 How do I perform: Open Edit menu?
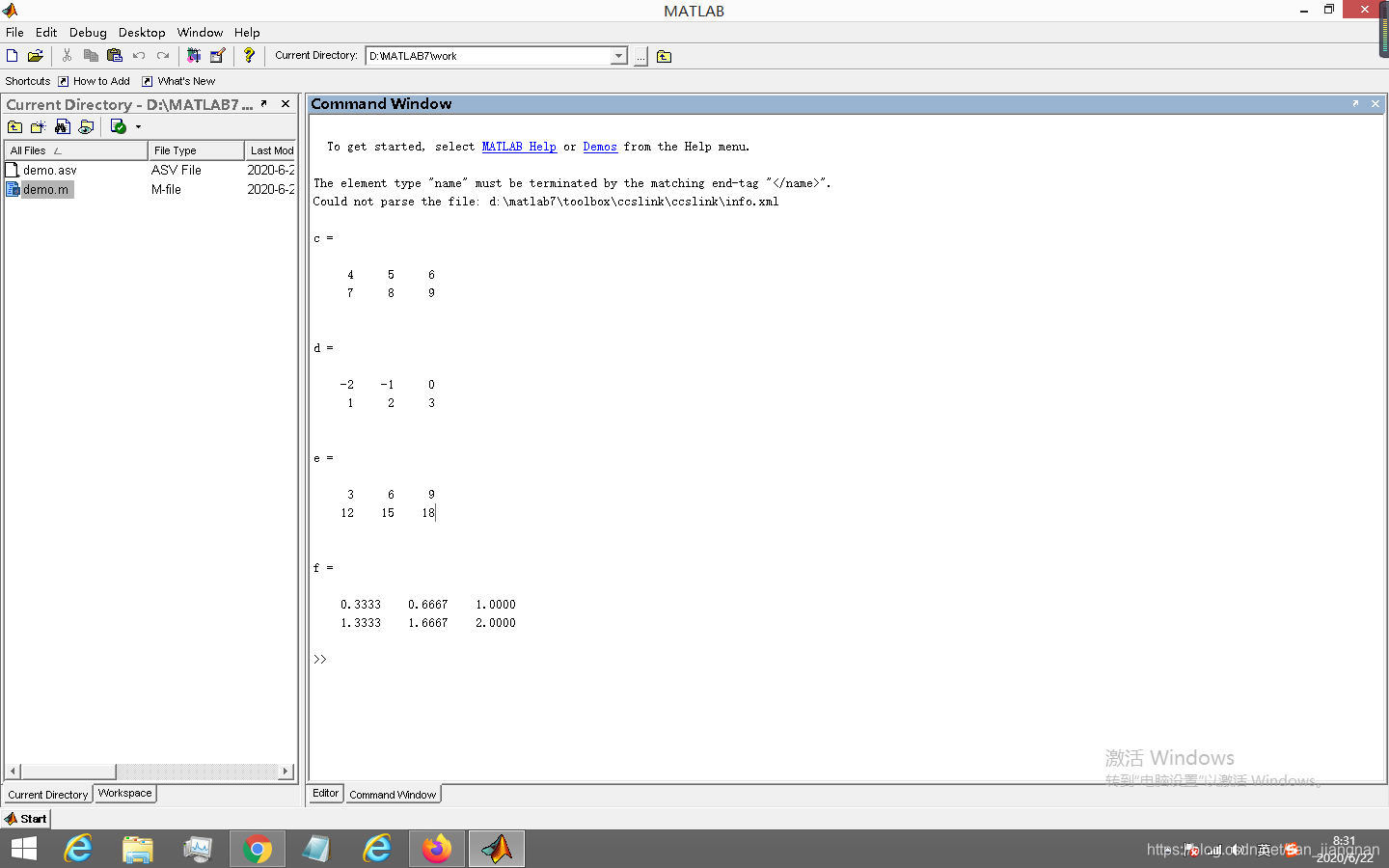point(46,32)
